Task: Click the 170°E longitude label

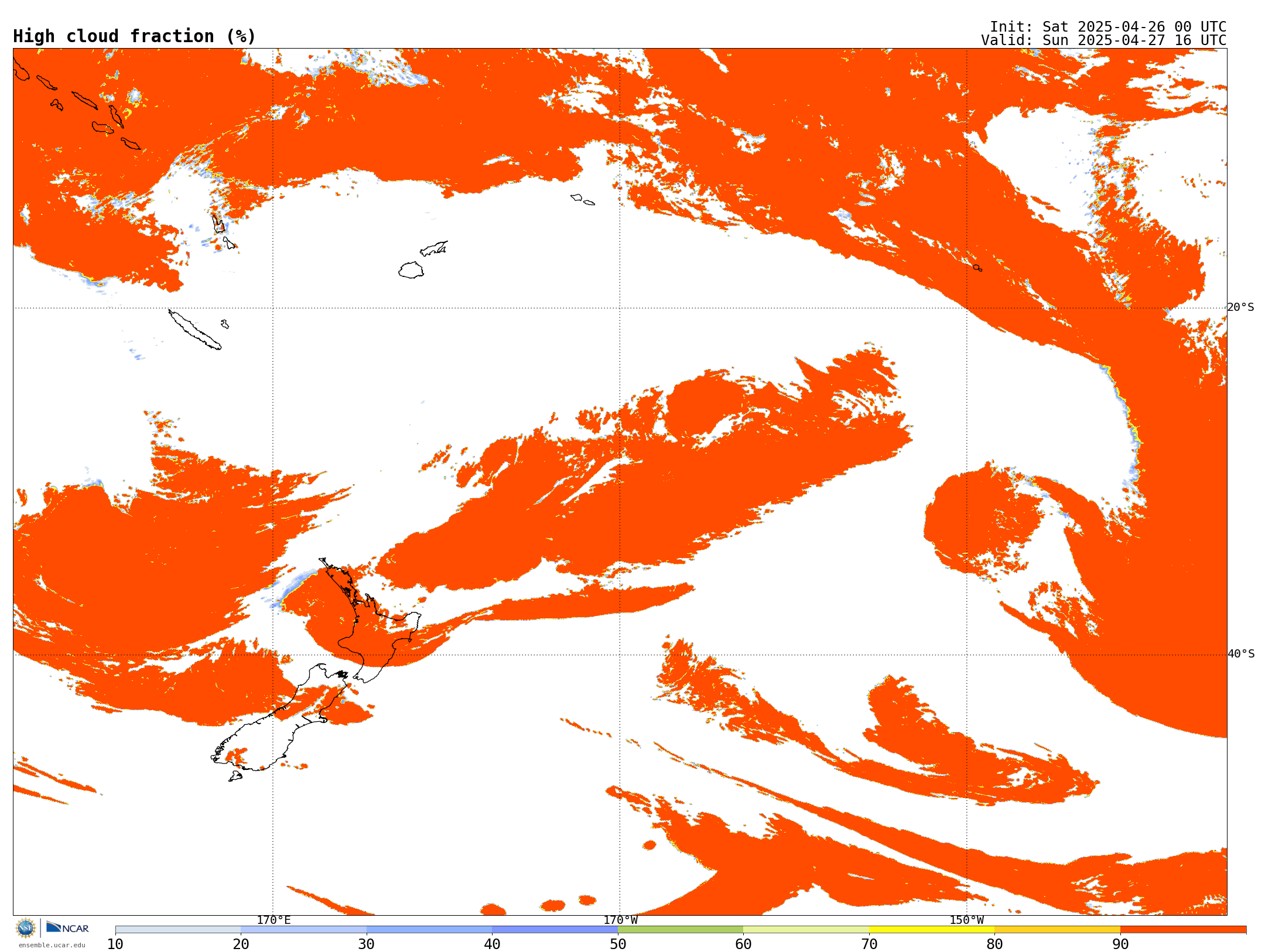Action: (273, 920)
